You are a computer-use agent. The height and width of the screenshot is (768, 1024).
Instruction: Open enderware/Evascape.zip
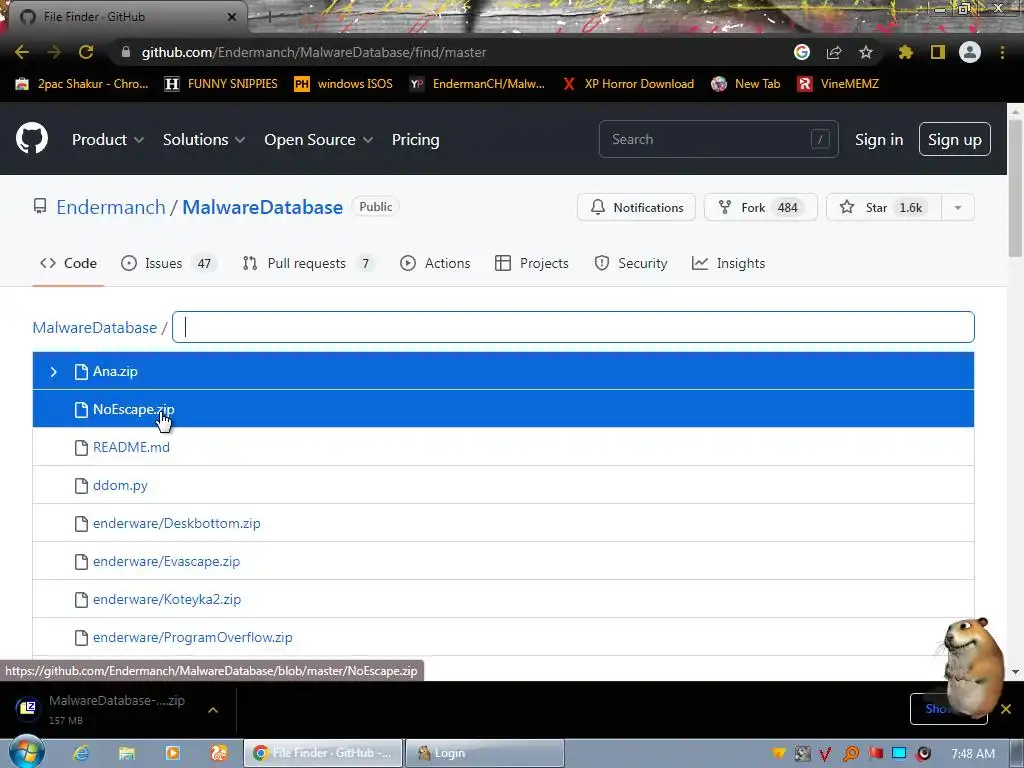click(x=167, y=561)
